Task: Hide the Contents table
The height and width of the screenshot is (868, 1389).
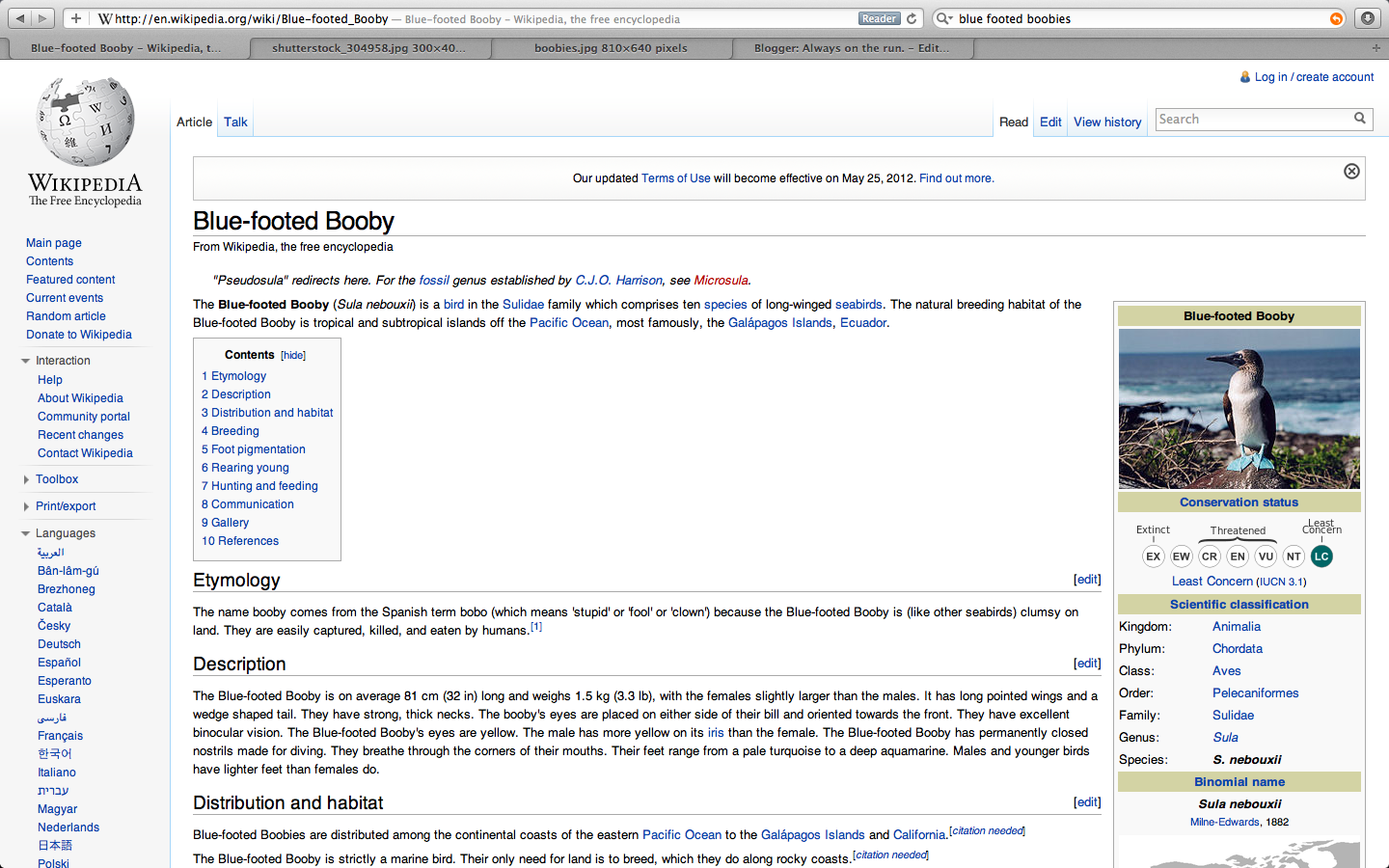Action: pyautogui.click(x=293, y=356)
